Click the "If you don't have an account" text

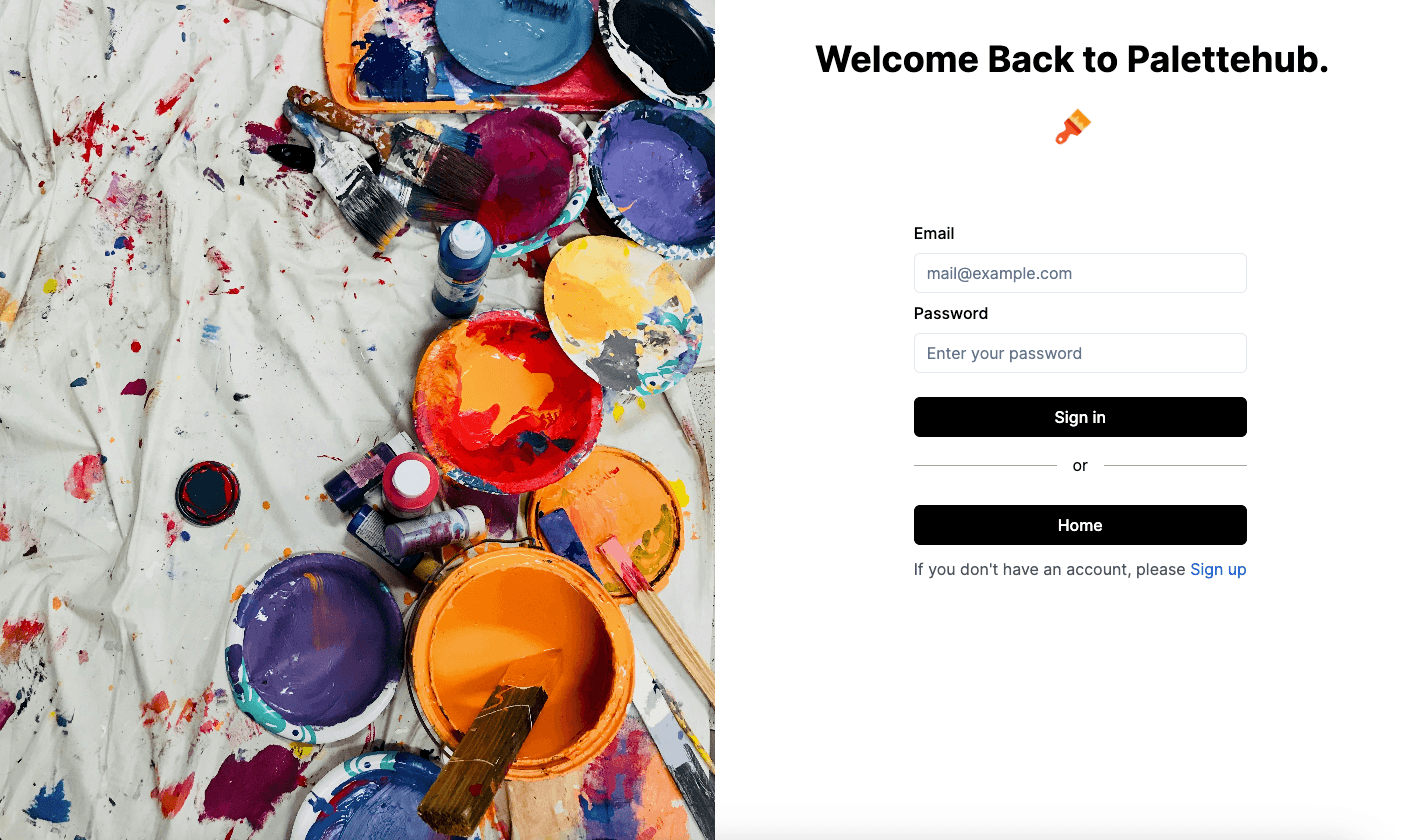pyautogui.click(x=1050, y=569)
